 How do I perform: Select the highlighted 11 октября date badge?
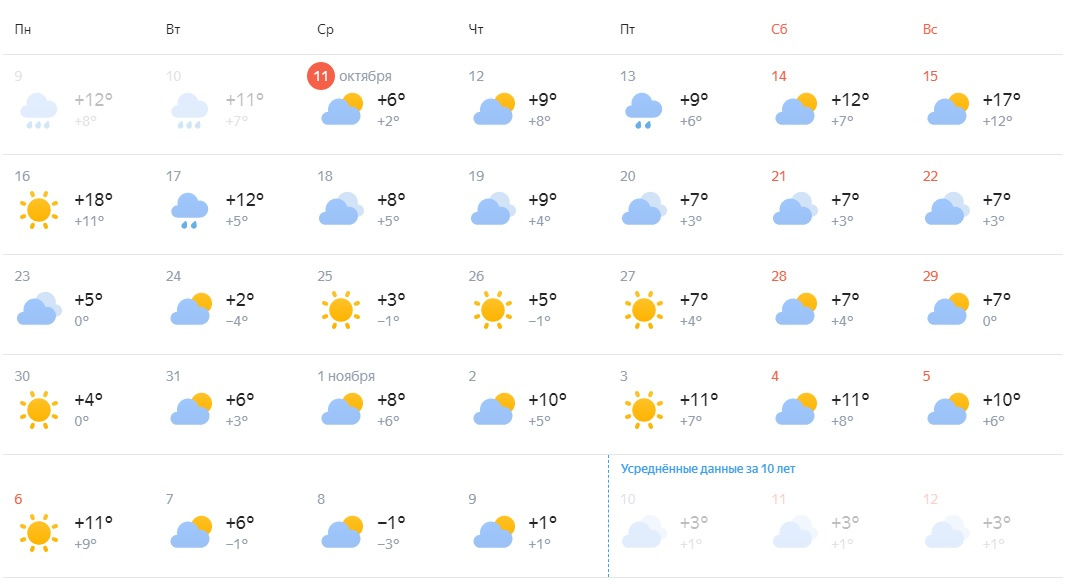point(320,76)
